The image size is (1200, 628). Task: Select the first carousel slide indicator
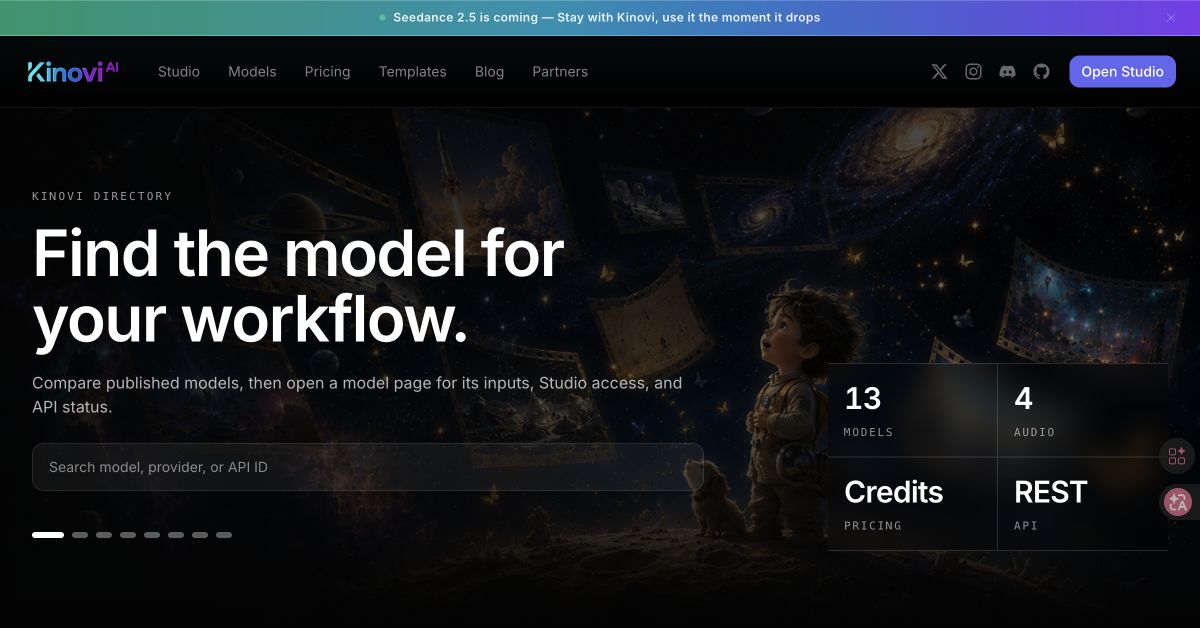click(x=48, y=535)
